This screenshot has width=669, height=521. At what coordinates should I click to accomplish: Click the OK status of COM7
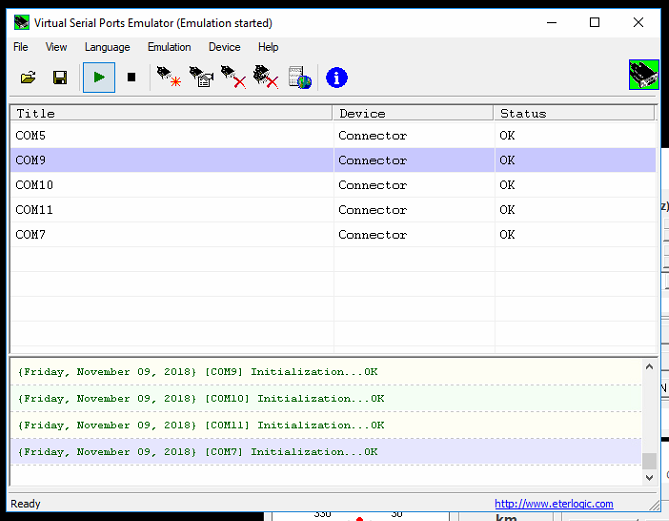507,234
